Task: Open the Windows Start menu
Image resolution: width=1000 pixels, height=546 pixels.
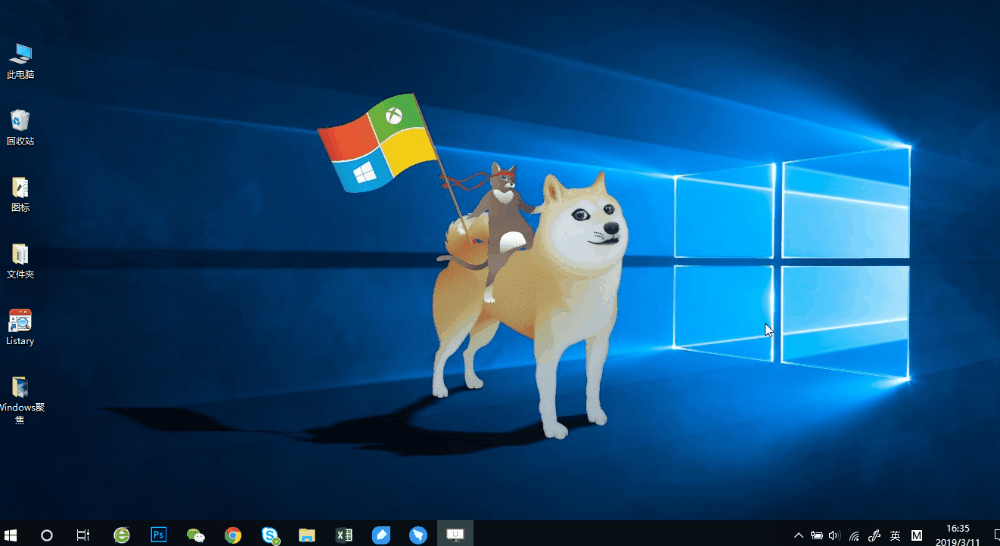Action: [x=10, y=535]
